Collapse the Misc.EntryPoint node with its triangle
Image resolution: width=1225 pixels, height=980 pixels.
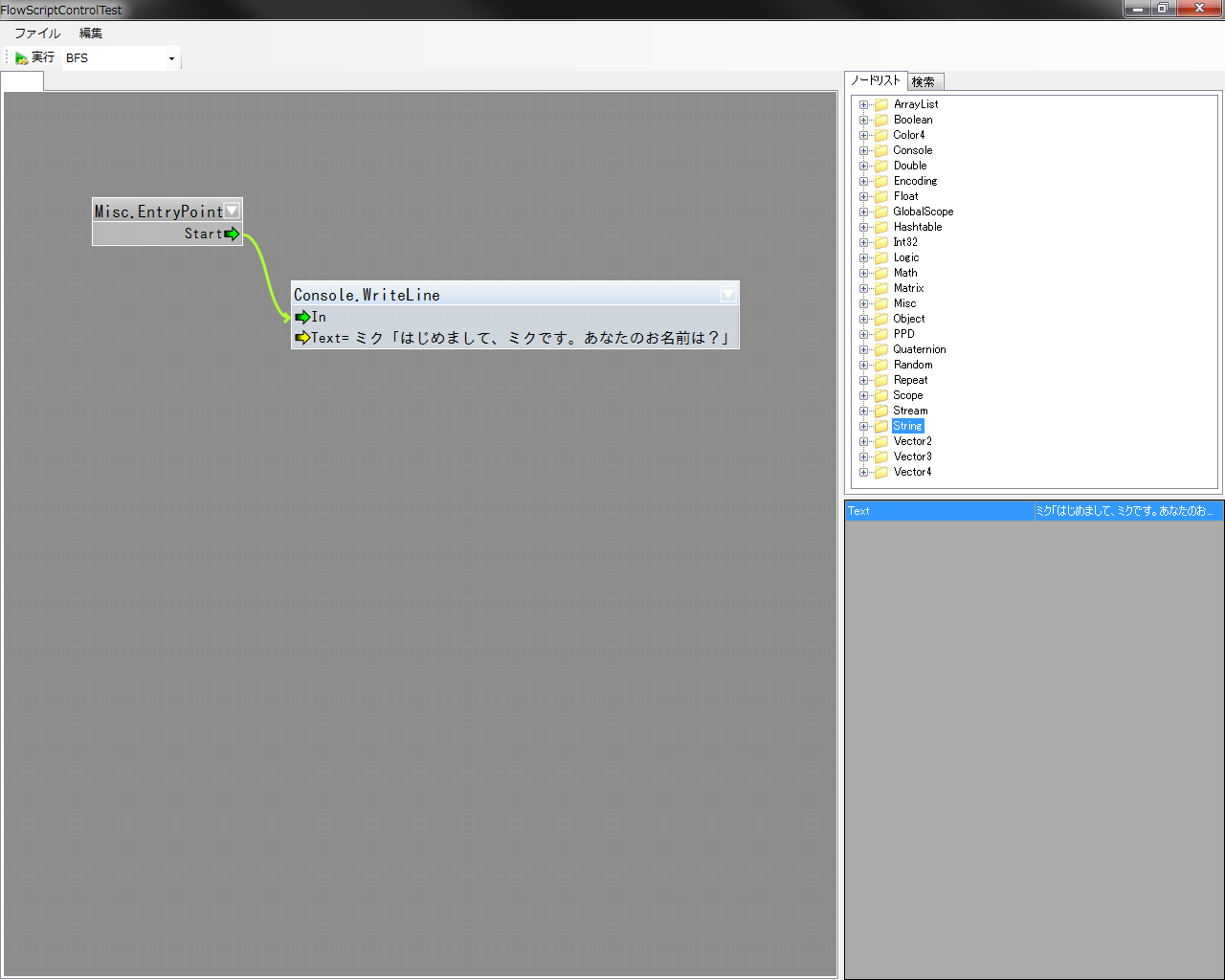(232, 212)
